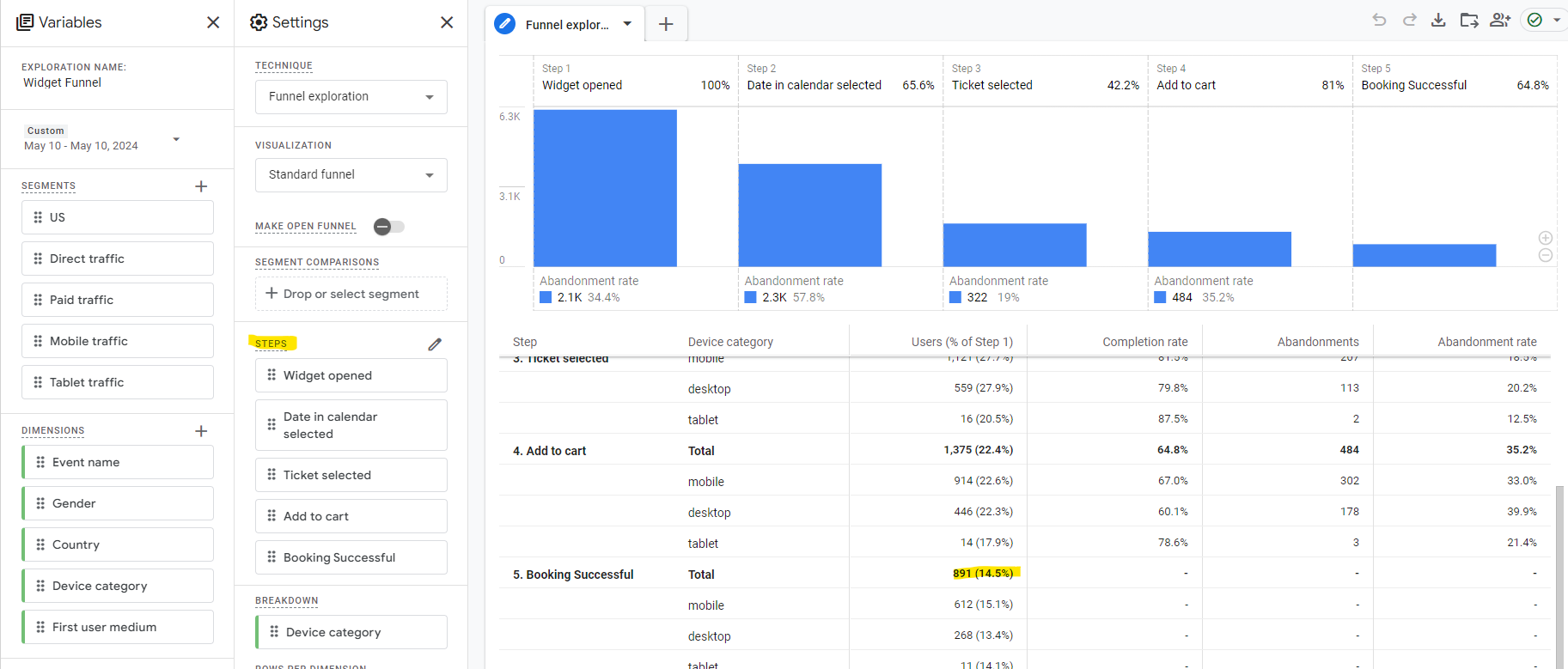Zoom in on the funnel chart

point(1545,238)
